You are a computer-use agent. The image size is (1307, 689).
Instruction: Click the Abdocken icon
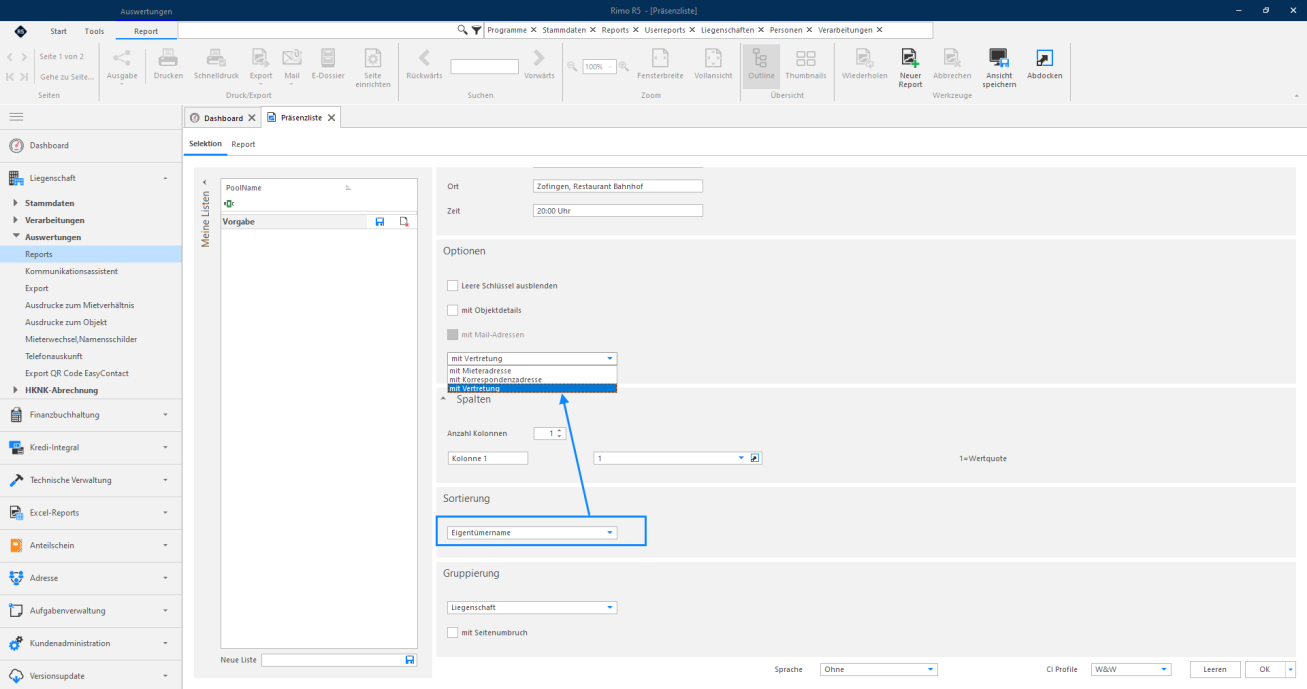pyautogui.click(x=1044, y=58)
